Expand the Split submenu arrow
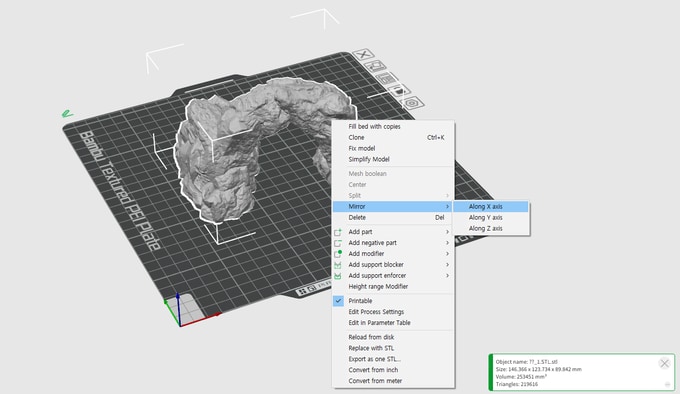Viewport: 680px width, 394px height. click(447, 195)
